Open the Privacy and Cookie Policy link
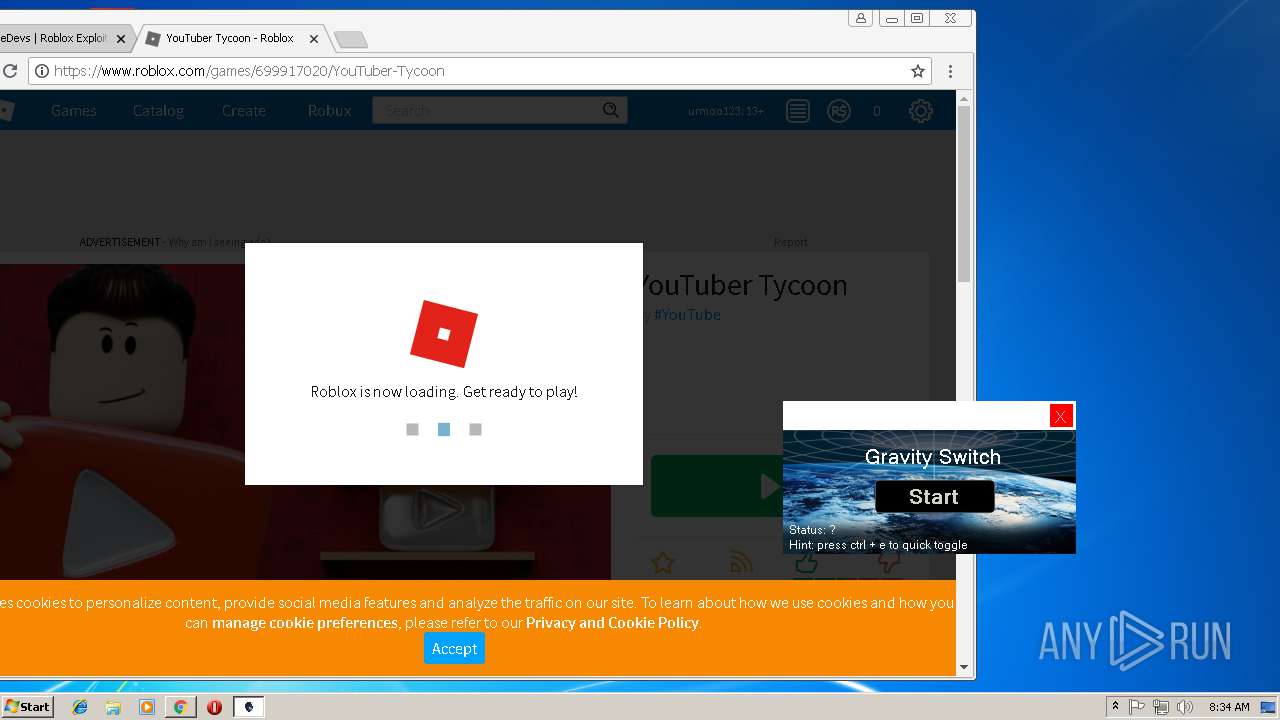The height and width of the screenshot is (720, 1280). tap(612, 623)
